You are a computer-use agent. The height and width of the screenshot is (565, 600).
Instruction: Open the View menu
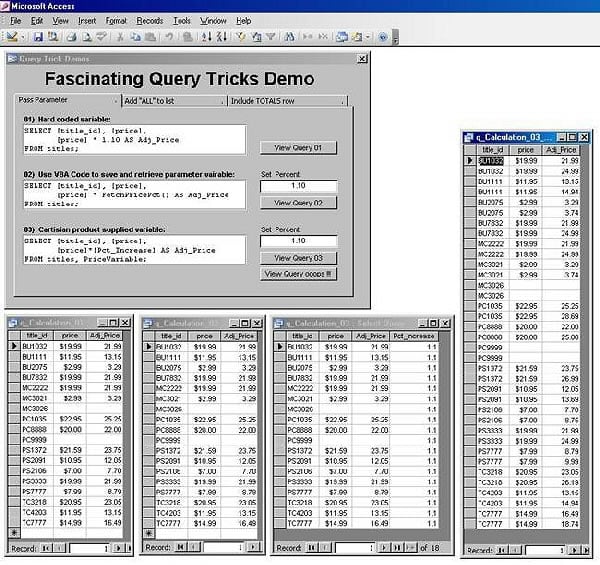coord(60,21)
